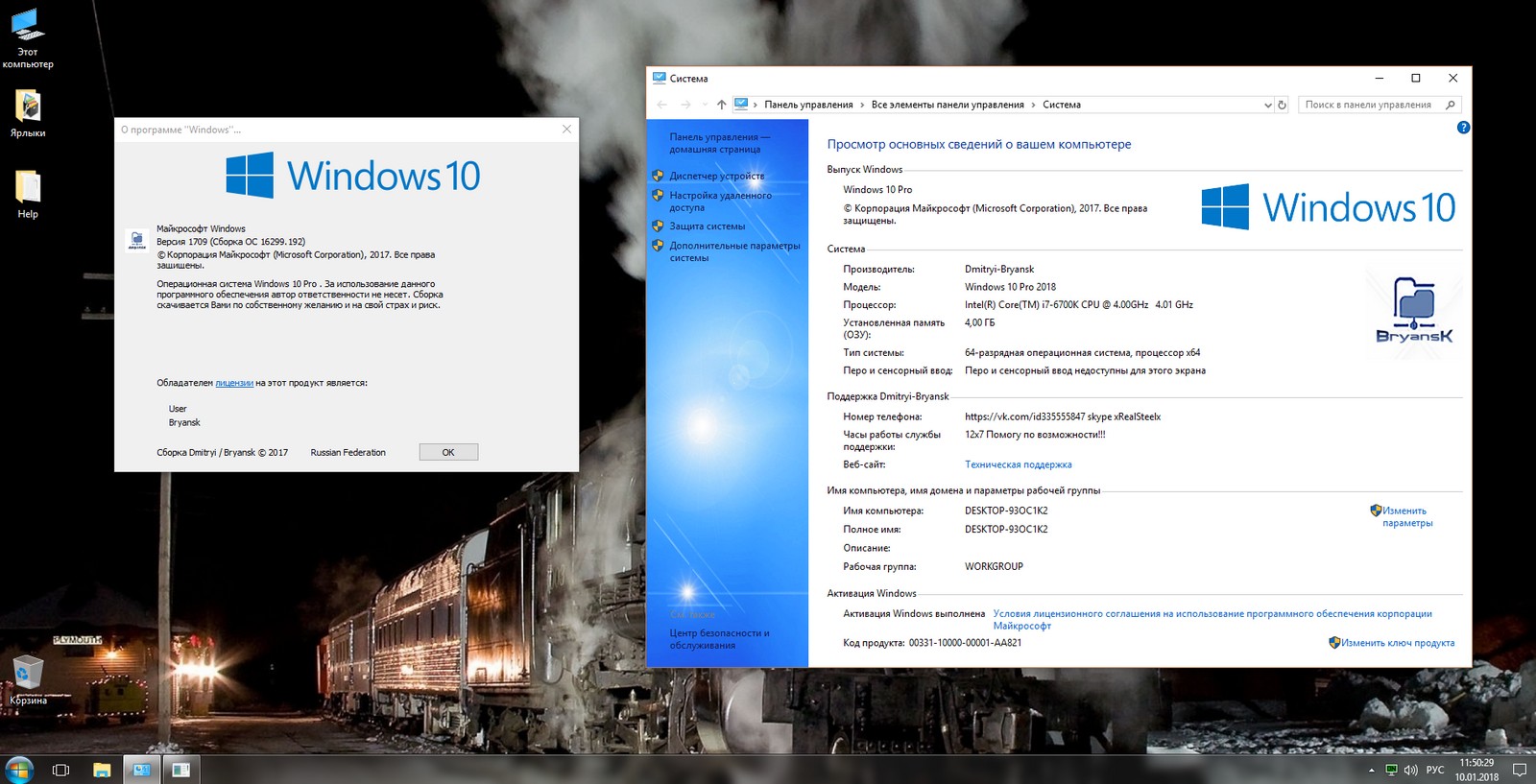Switch to the winver window taskbar button
The height and width of the screenshot is (784, 1536).
tap(180, 770)
